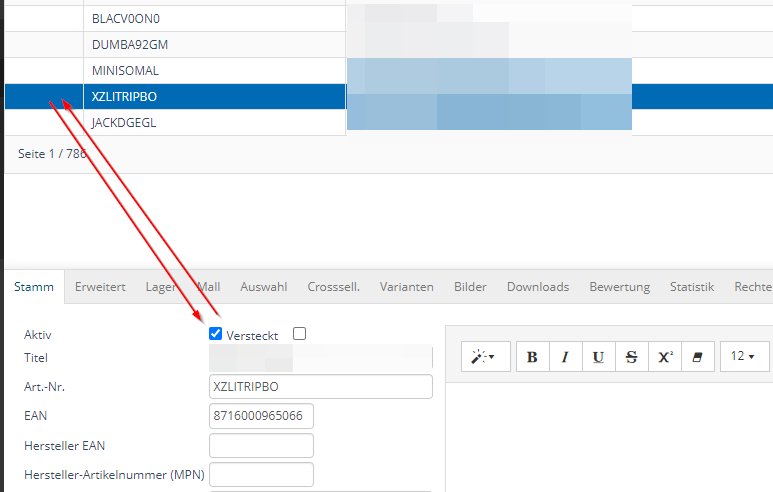This screenshot has width=773, height=492.
Task: Switch to the Erweitert tab
Action: point(100,287)
